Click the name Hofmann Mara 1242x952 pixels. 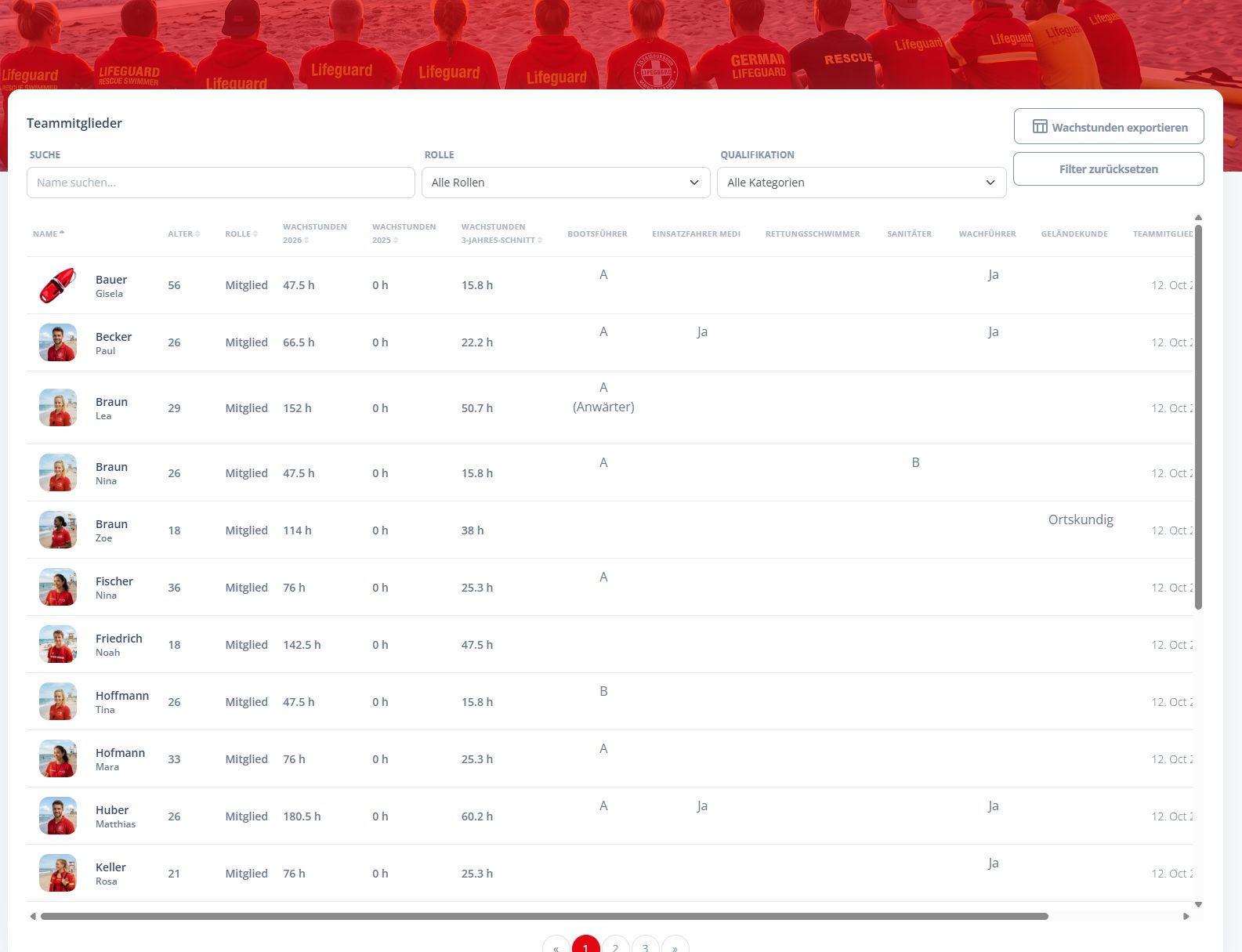click(x=121, y=759)
